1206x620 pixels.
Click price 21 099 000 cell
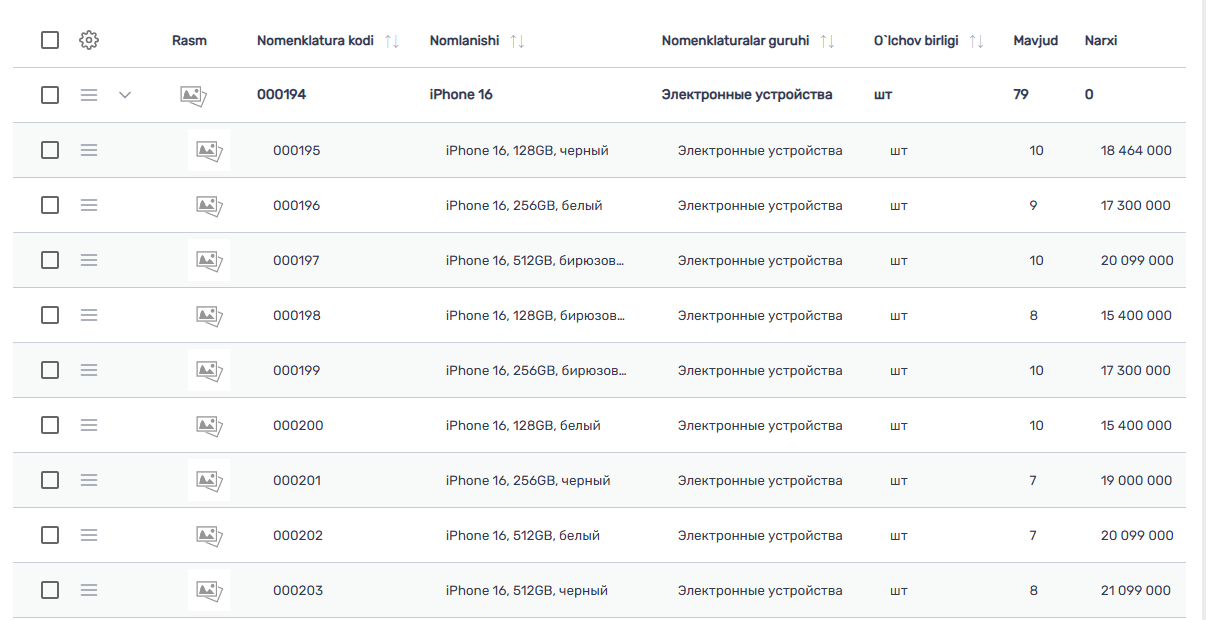(1136, 591)
